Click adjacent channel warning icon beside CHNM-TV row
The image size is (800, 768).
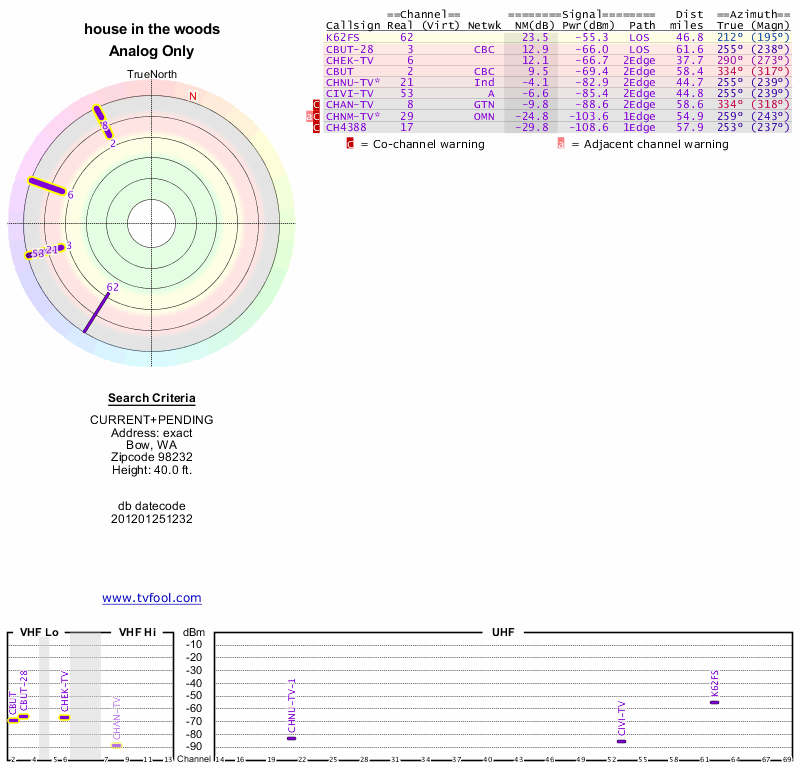coord(309,116)
